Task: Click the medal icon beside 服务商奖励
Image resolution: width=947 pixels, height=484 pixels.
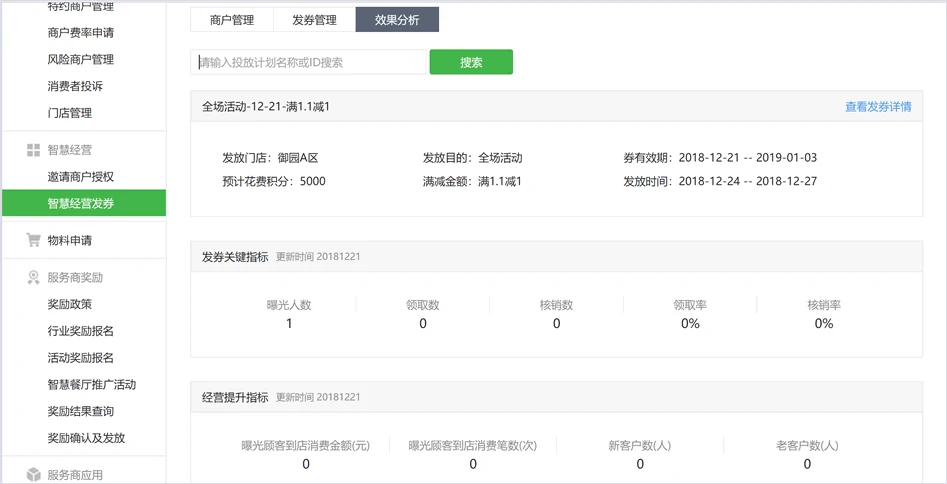Action: (33, 277)
